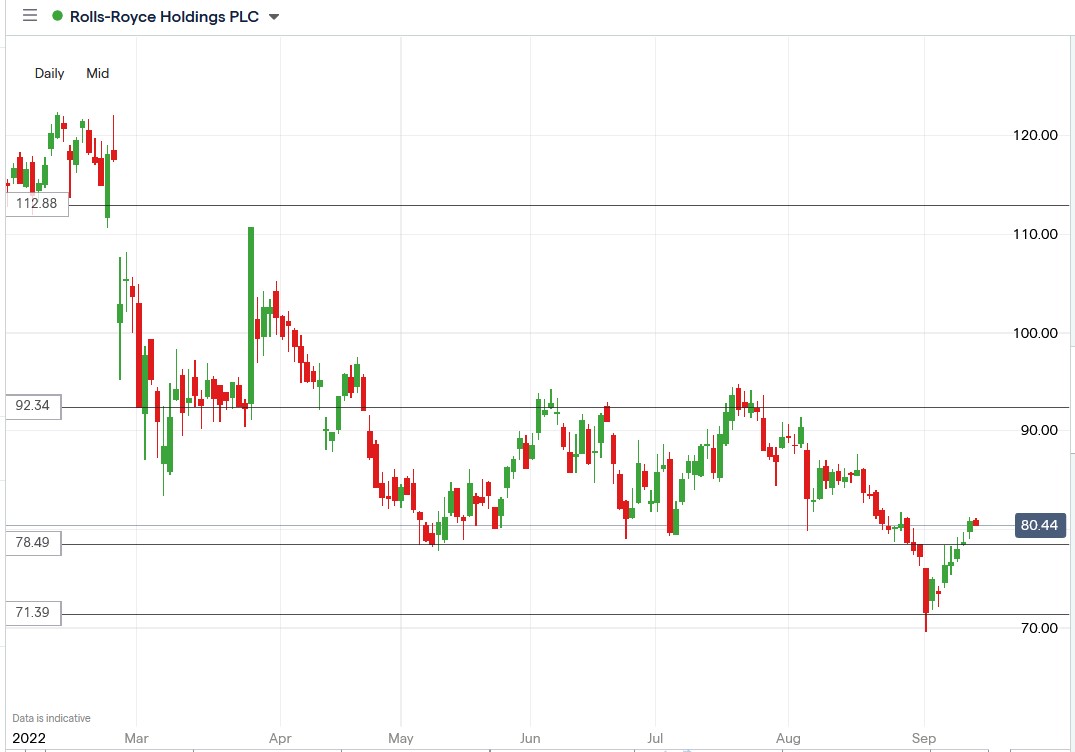Click the 92.34 horizontal level label
The width and height of the screenshot is (1075, 752).
34,406
